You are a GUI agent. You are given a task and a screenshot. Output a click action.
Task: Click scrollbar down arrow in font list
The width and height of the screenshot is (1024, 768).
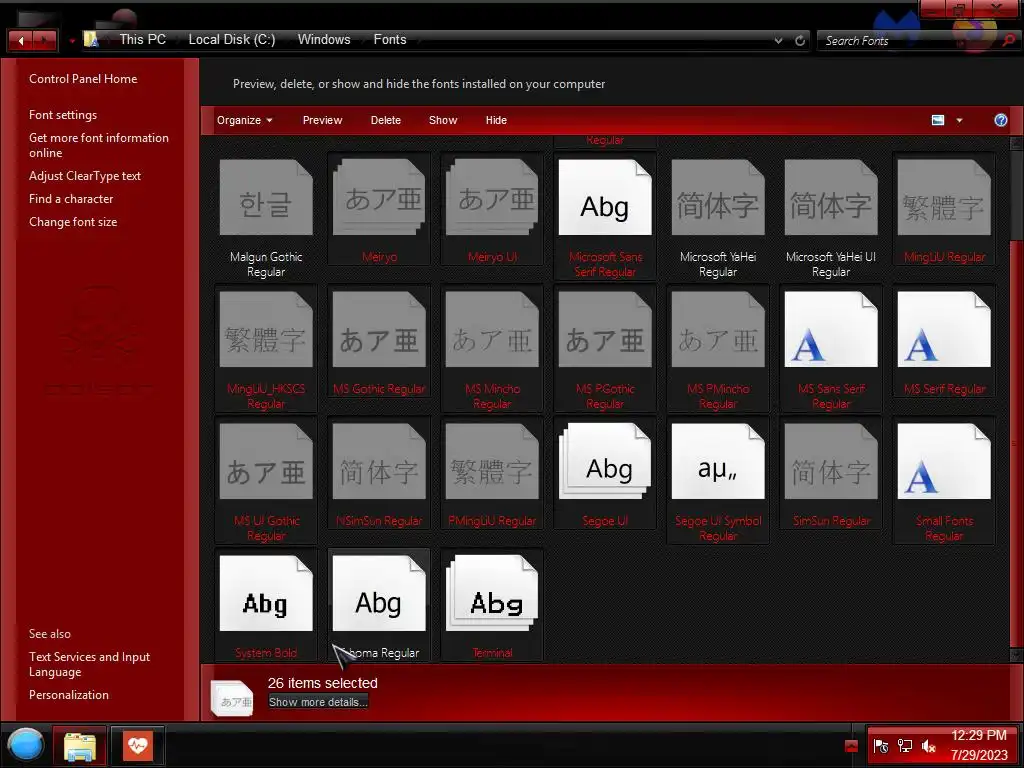(x=1016, y=654)
